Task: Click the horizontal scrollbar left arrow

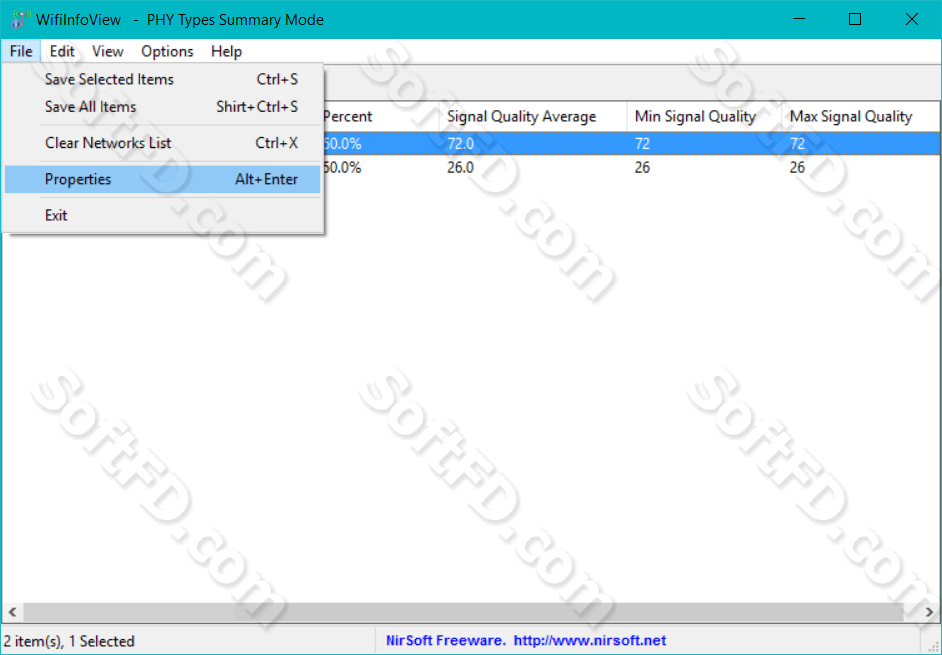Action: (12, 612)
